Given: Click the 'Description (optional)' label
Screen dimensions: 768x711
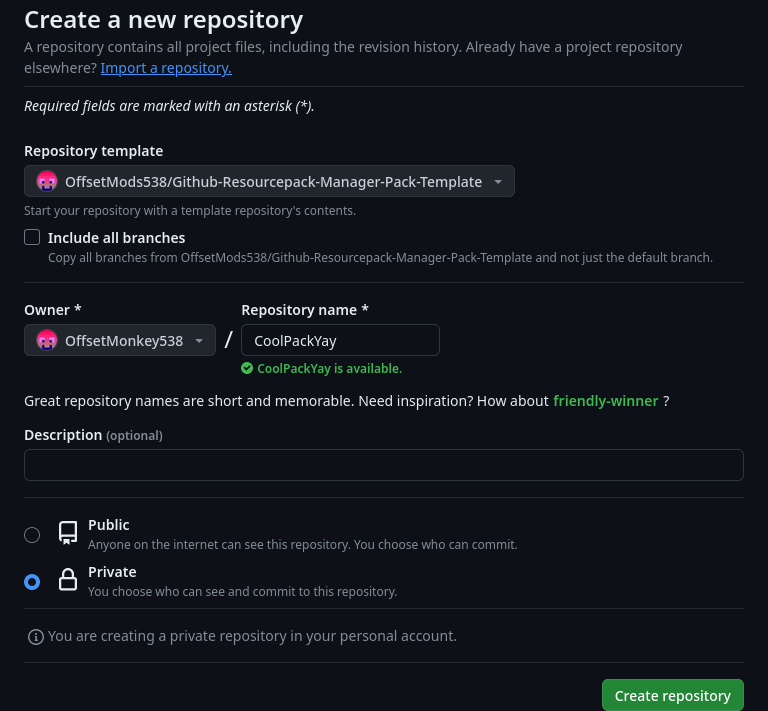Looking at the screenshot, I should tap(93, 435).
